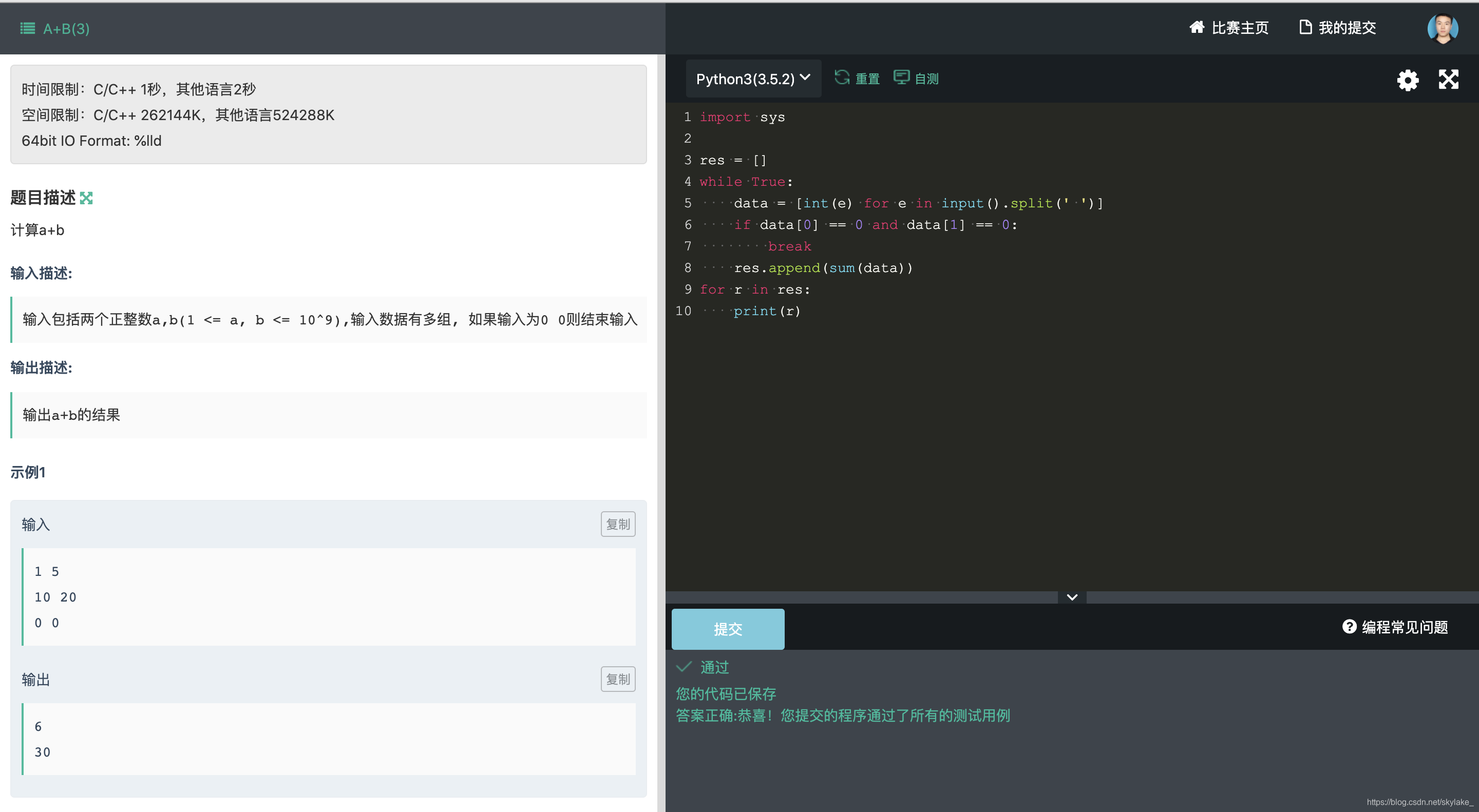Toggle fullscreen editor with expand icon

click(x=1448, y=79)
